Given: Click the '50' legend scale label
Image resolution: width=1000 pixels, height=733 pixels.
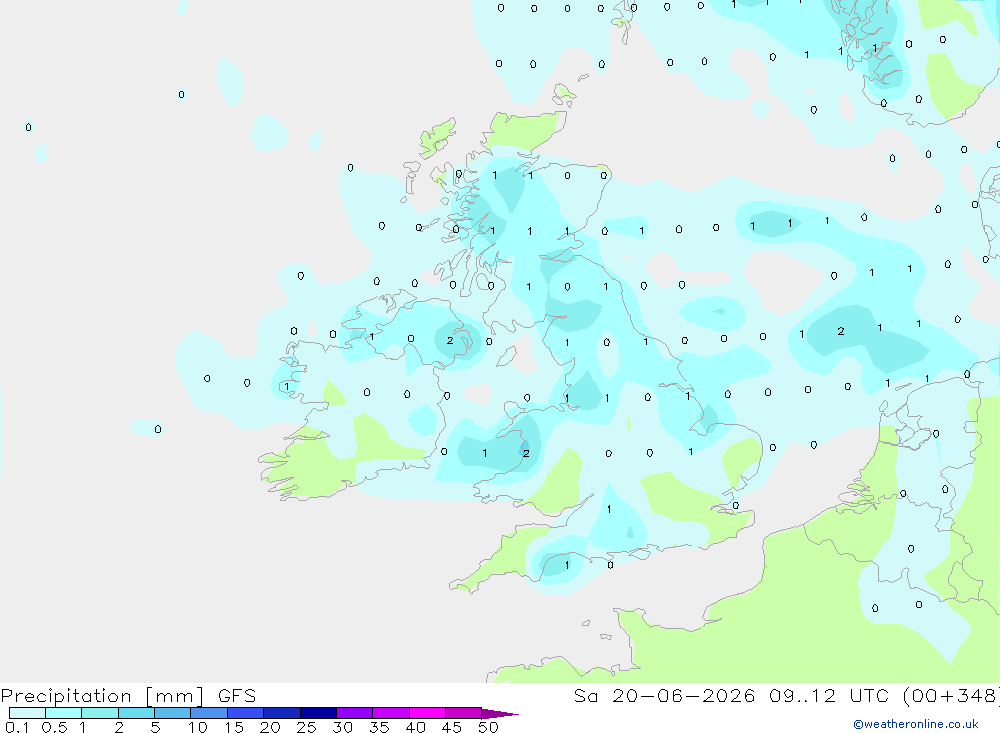Looking at the screenshot, I should (x=489, y=727).
